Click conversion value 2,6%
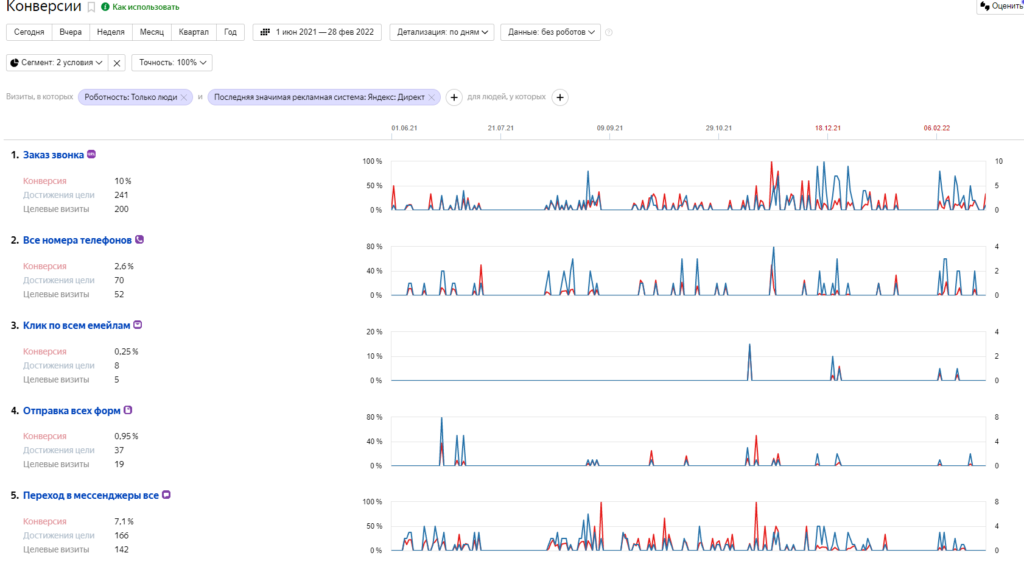This screenshot has height=564, width=1024. point(124,266)
